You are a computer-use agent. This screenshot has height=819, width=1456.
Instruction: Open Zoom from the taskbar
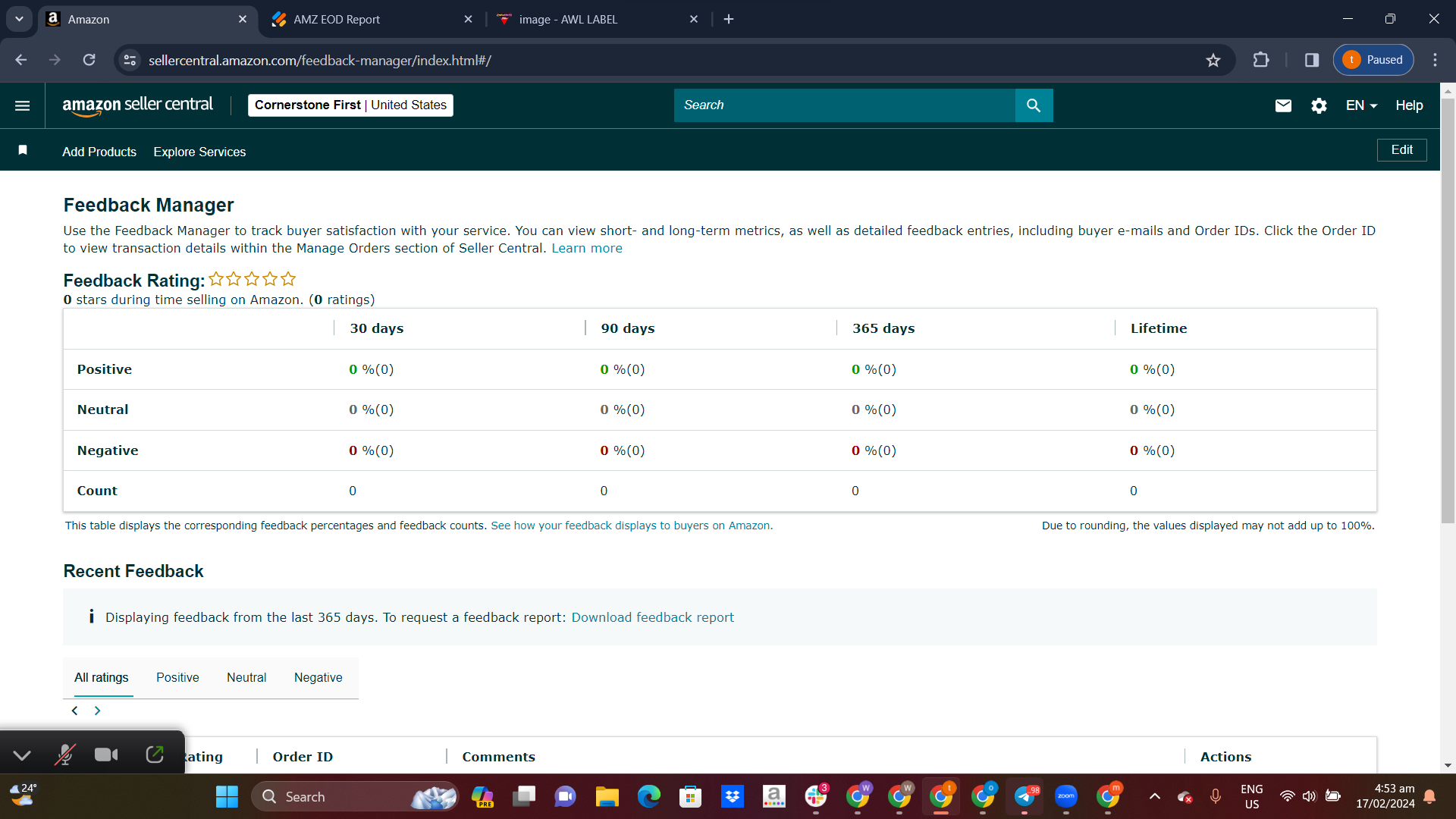click(1066, 796)
